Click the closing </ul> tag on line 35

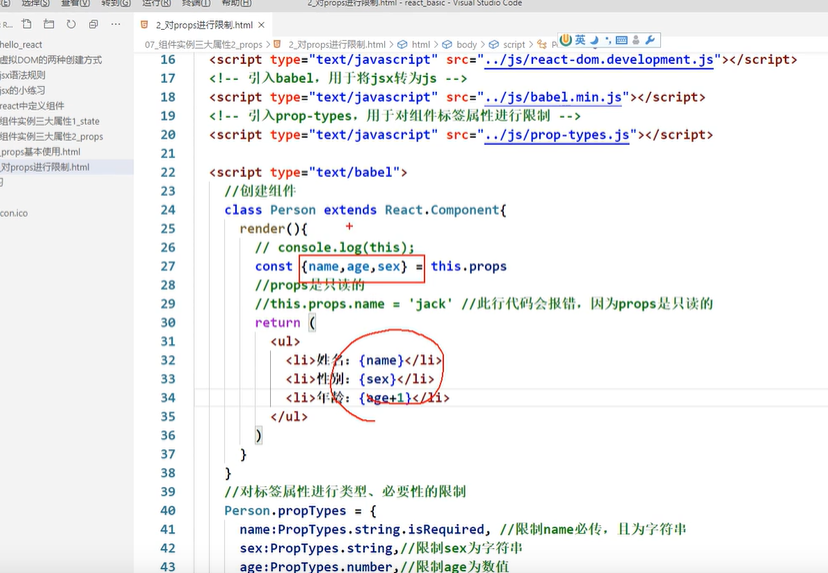(x=289, y=417)
